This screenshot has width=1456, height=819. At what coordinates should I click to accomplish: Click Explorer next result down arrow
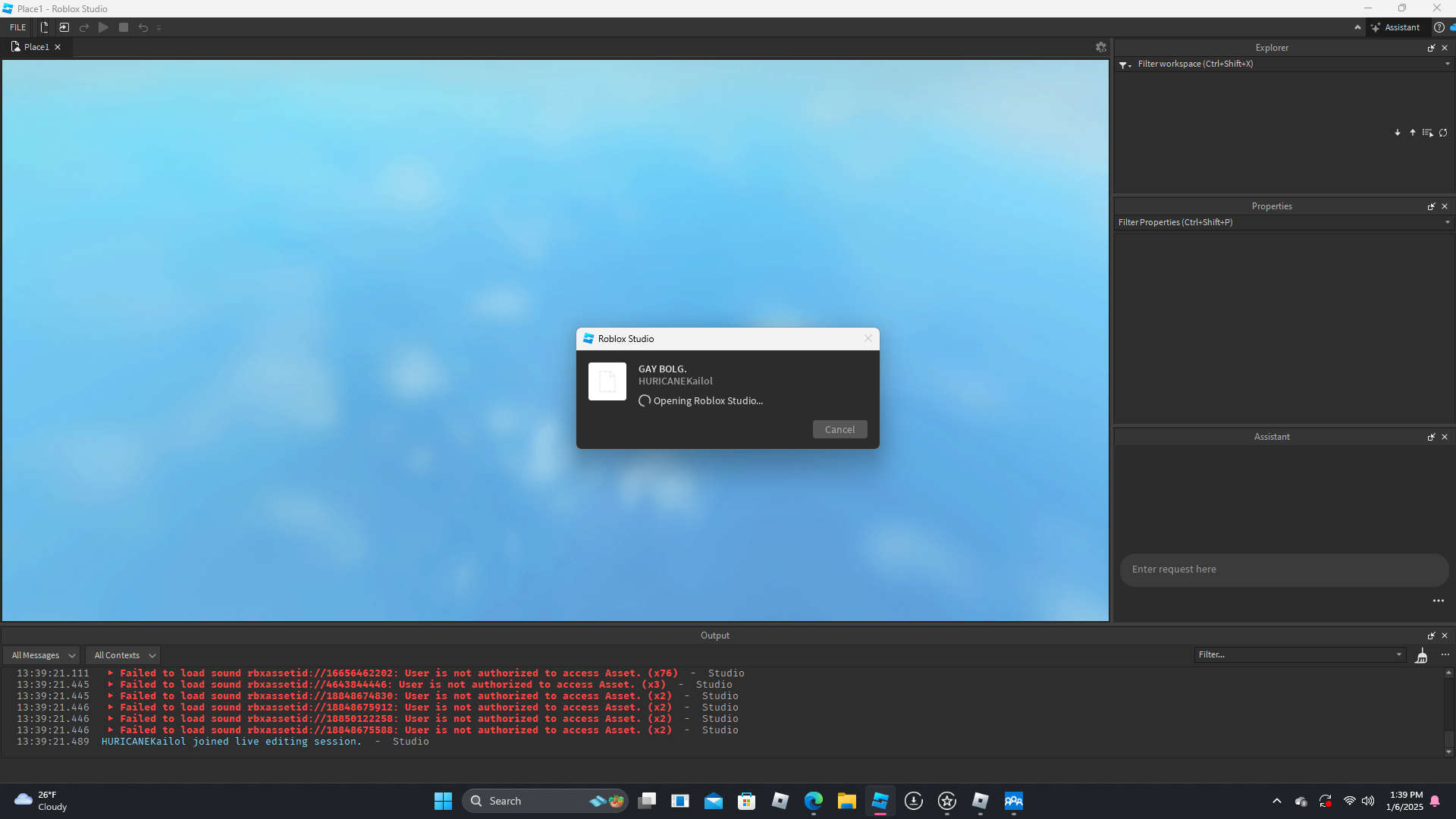(1398, 133)
